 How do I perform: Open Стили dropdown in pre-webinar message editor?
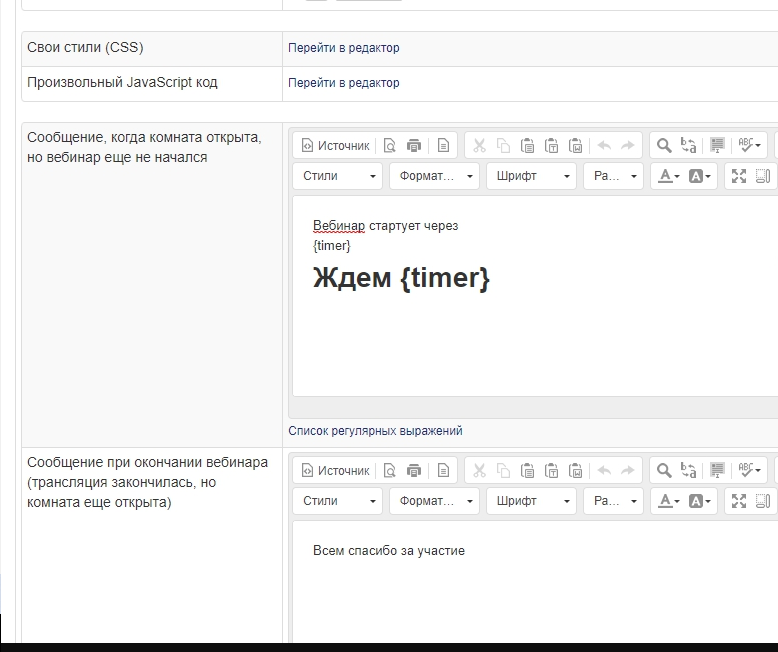[340, 176]
